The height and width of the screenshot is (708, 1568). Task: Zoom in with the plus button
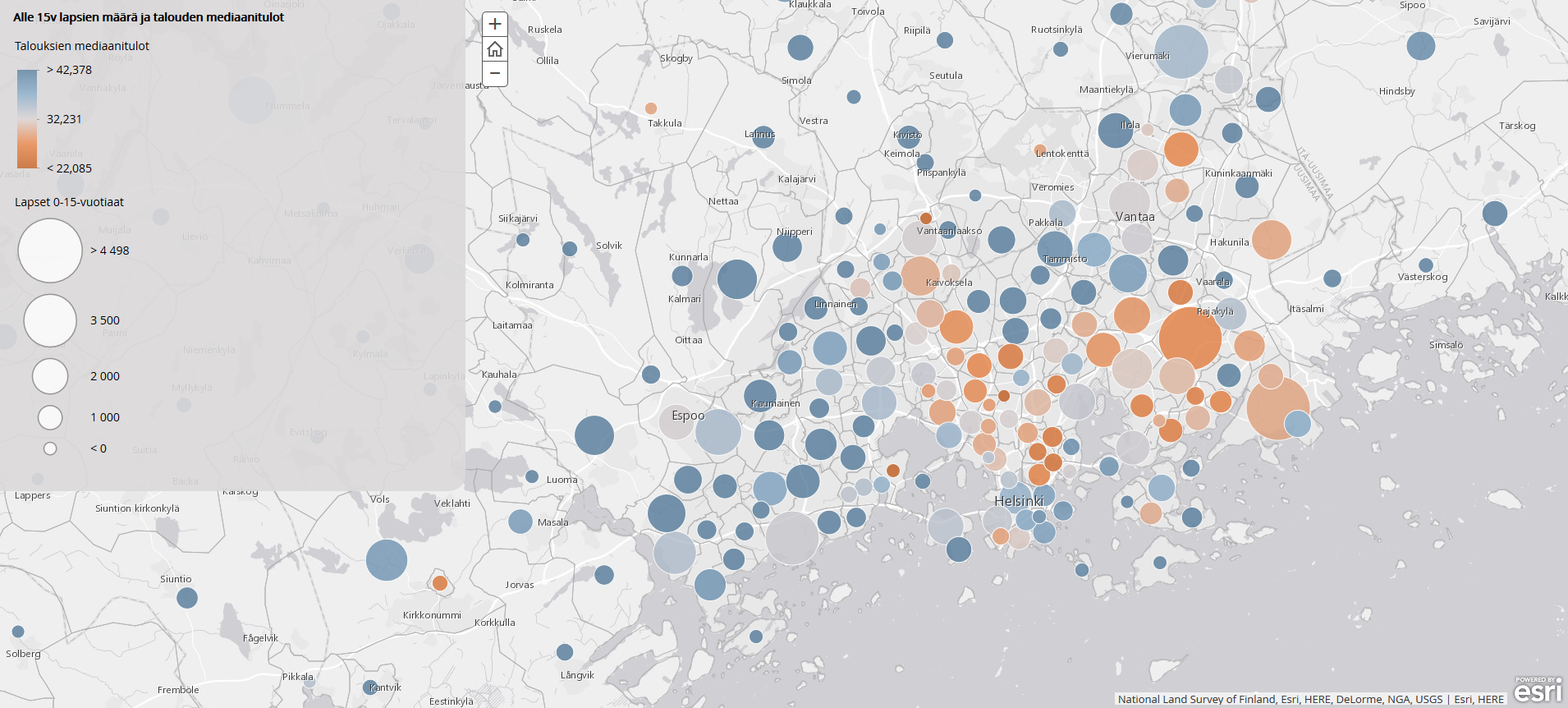[495, 25]
